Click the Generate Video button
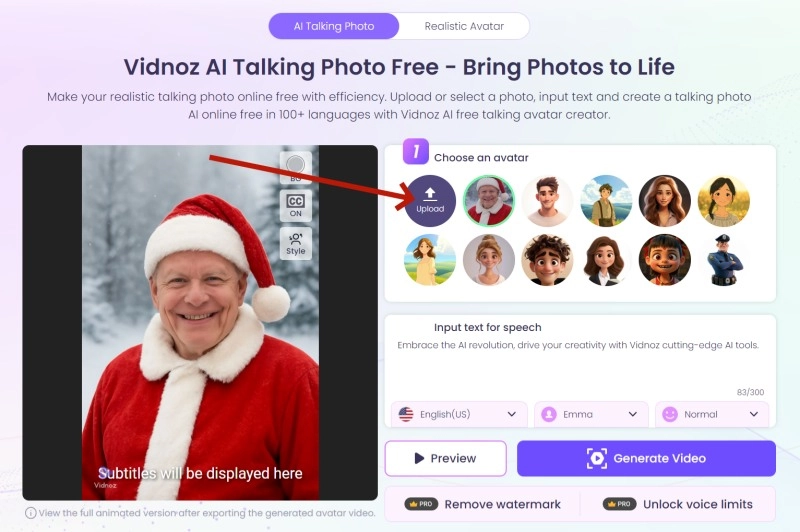Screen dimensions: 800x532 646,458
